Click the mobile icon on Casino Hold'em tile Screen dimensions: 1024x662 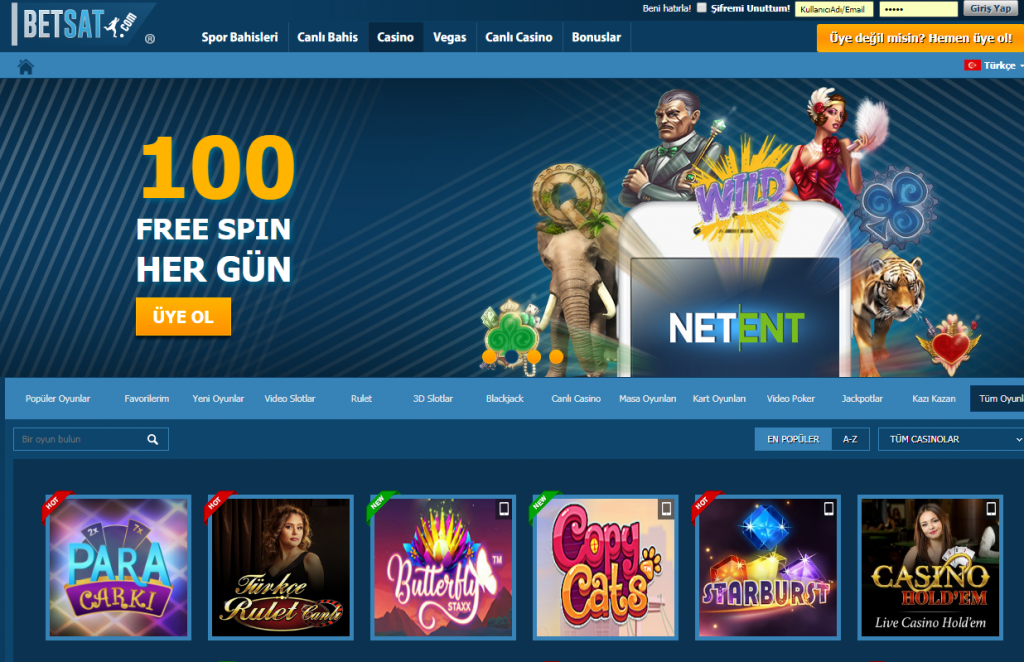pos(991,509)
